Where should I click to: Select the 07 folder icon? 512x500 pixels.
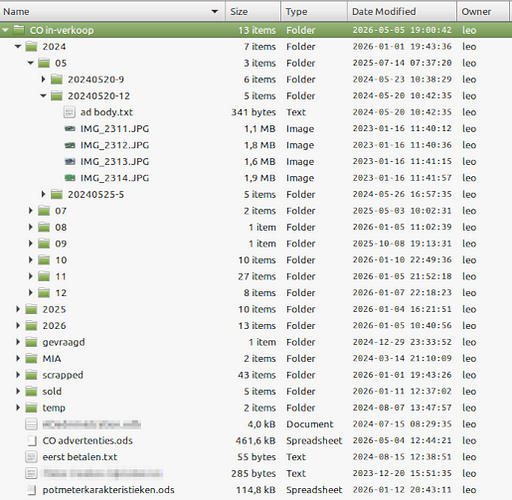tap(44, 211)
